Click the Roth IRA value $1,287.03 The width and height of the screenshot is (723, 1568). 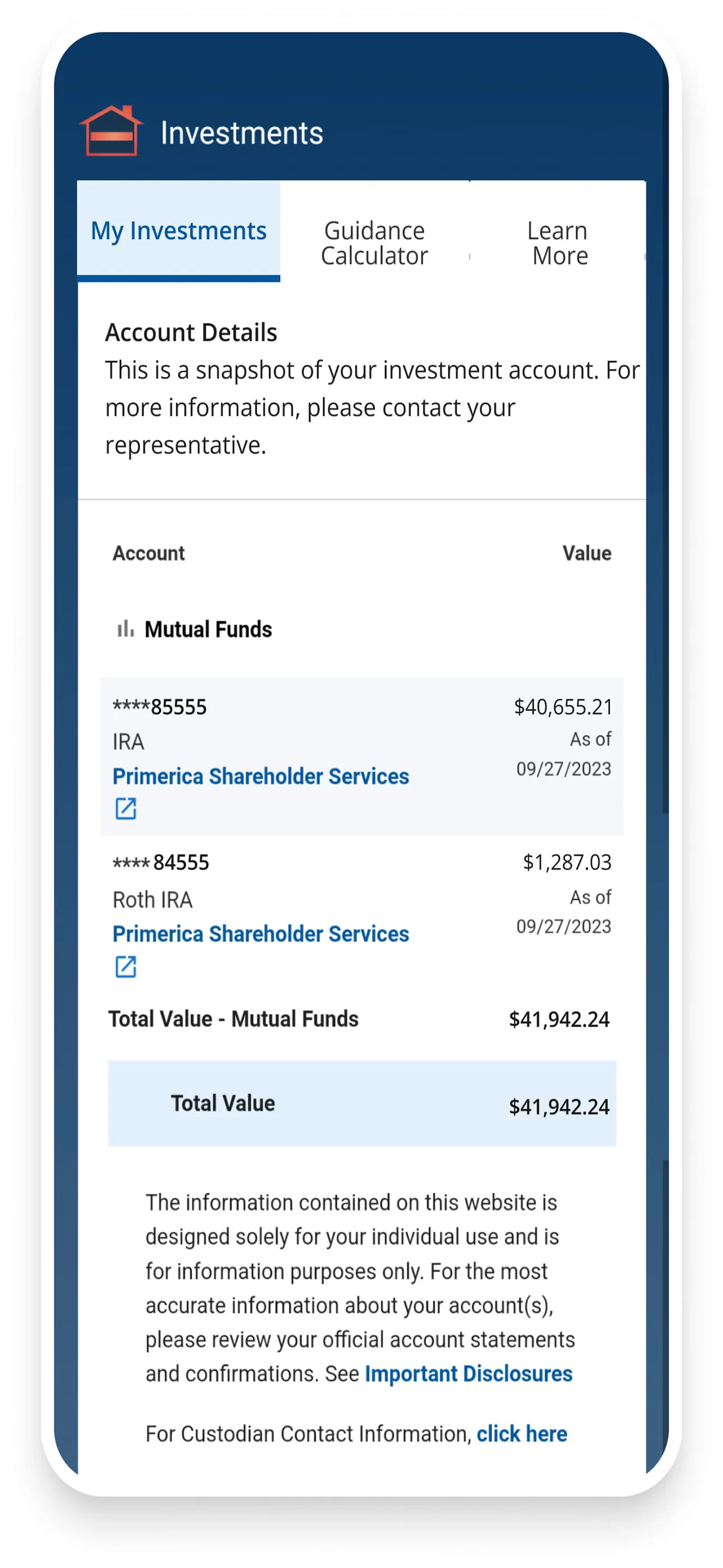(567, 862)
